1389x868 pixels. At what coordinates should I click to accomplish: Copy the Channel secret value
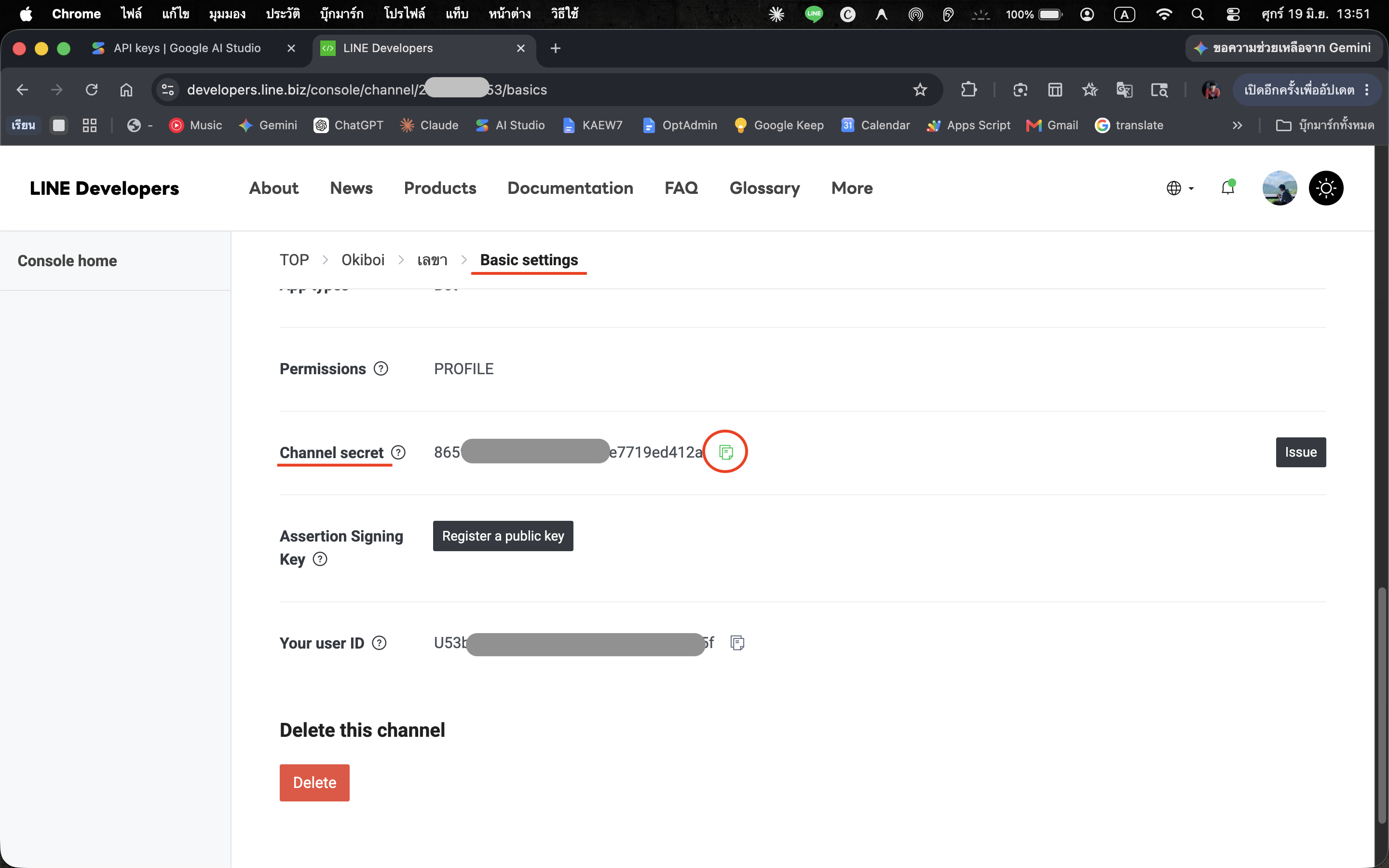pyautogui.click(x=725, y=452)
